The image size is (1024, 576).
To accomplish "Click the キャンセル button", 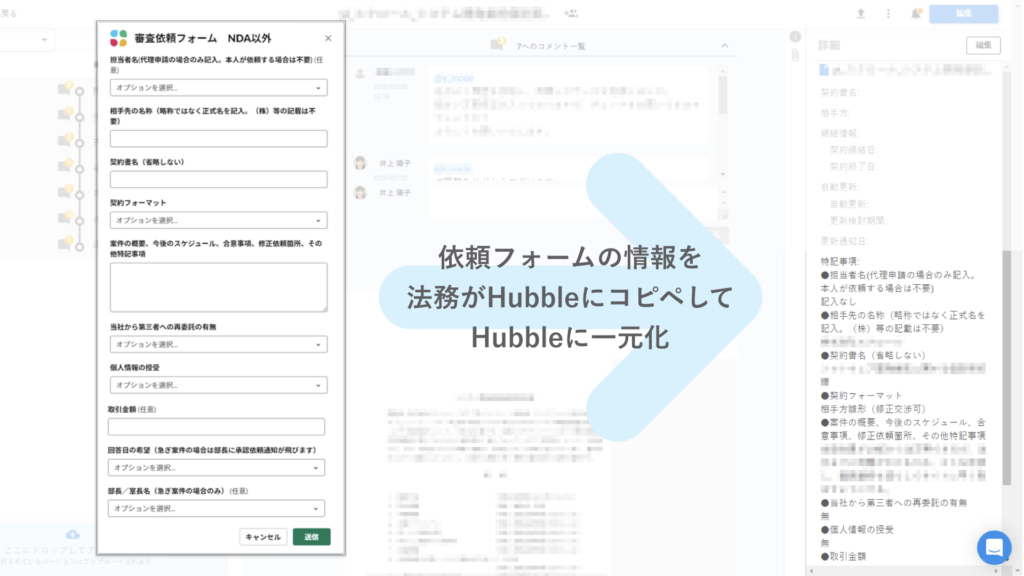I will [x=263, y=537].
